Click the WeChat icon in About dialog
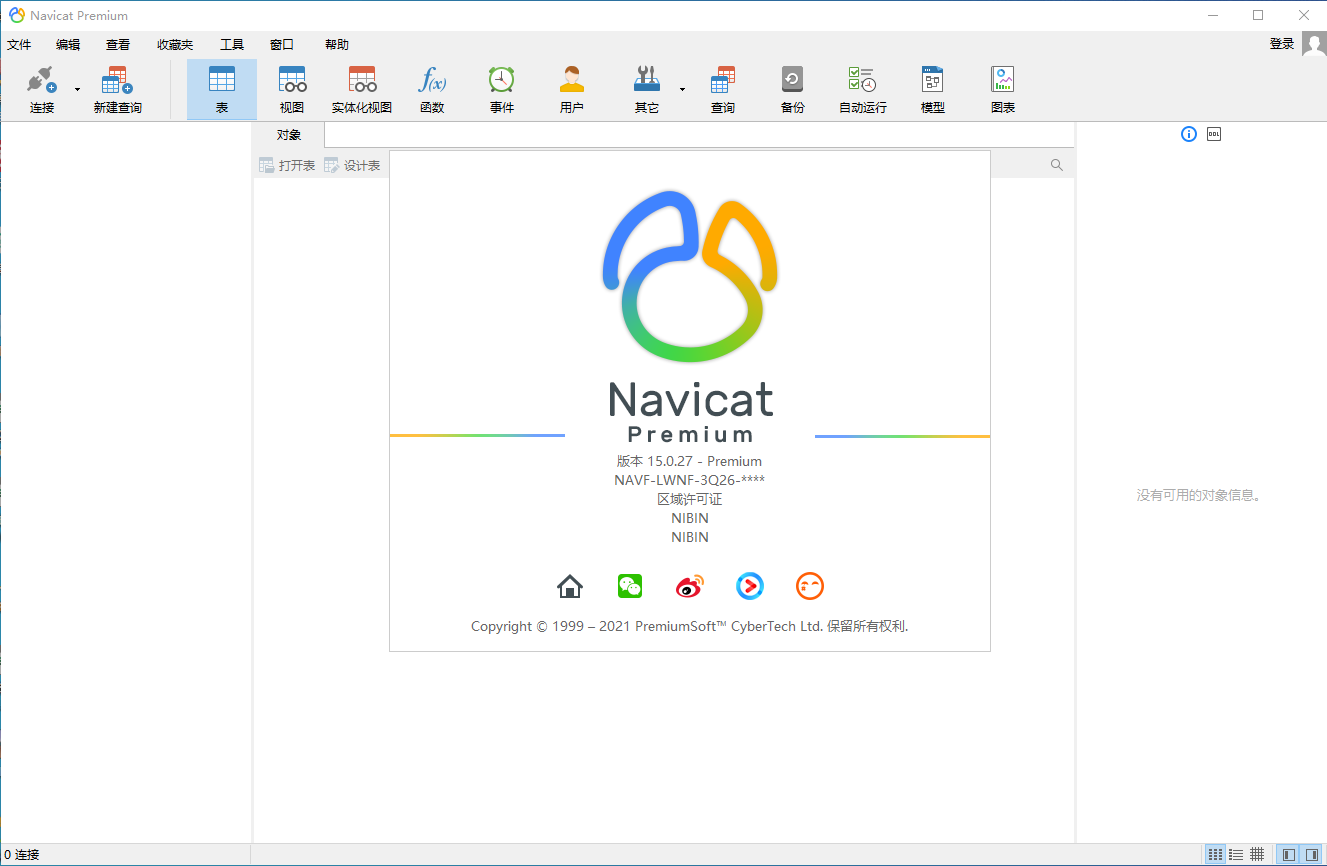 point(630,586)
